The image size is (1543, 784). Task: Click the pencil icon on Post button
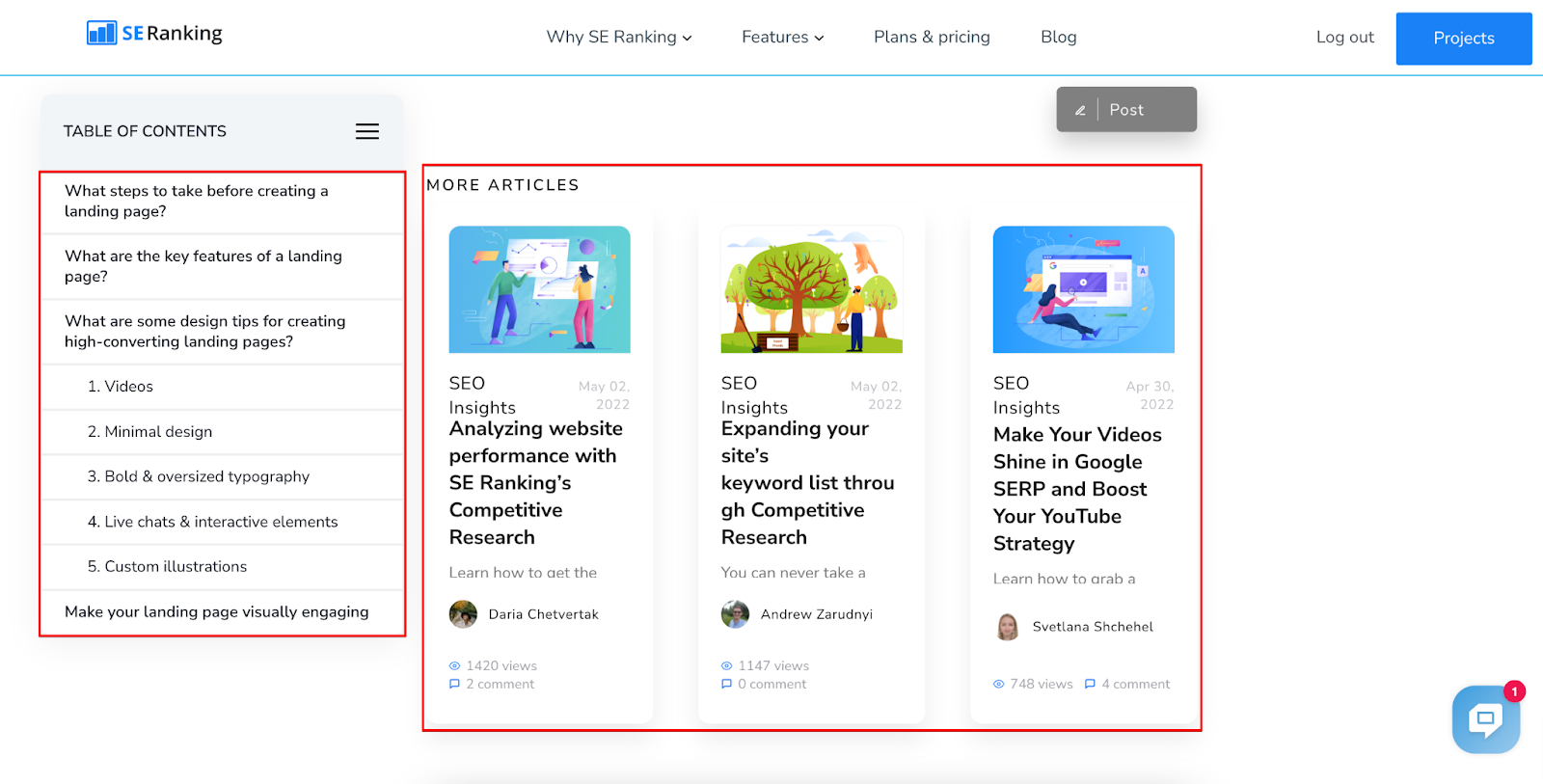(x=1080, y=111)
